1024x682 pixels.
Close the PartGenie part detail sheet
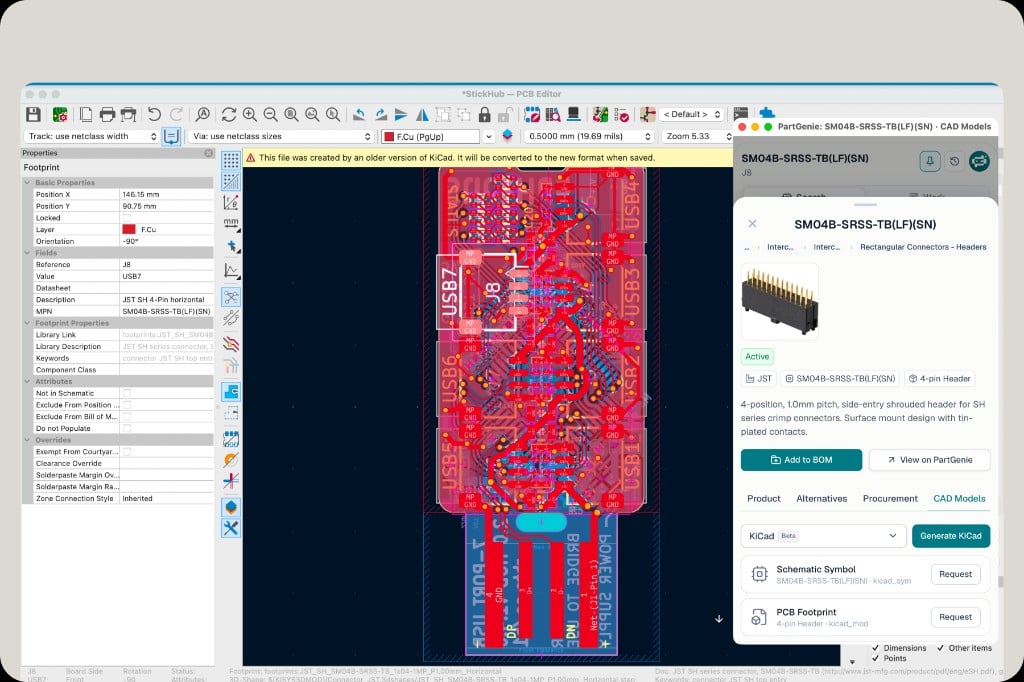pyautogui.click(x=752, y=223)
